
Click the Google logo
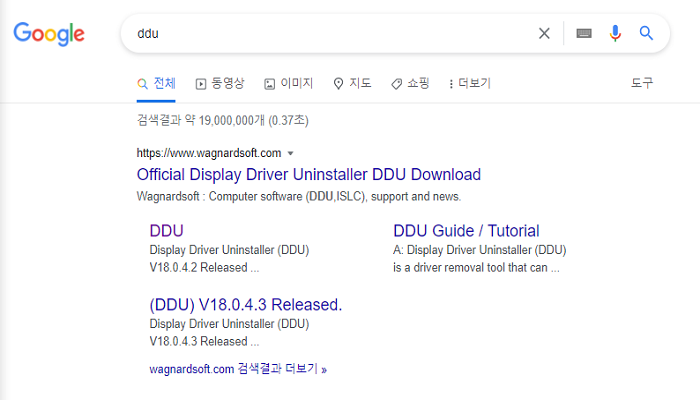[49, 34]
